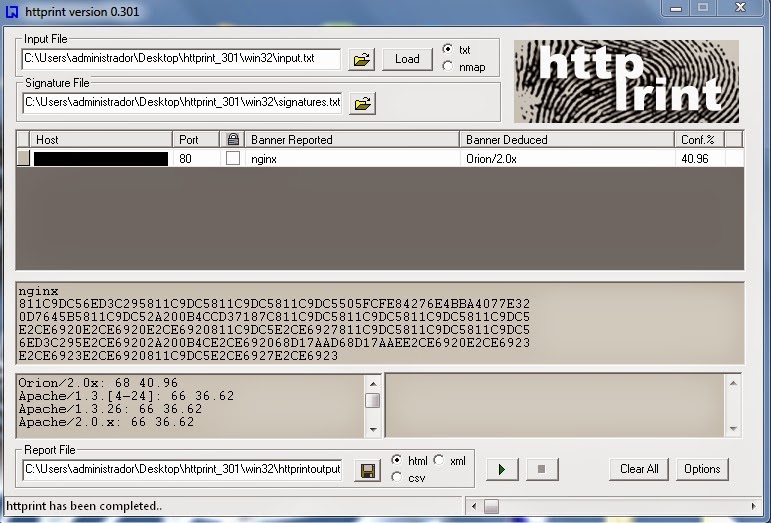Open the input file browse folder icon
This screenshot has height=523, width=771.
(x=361, y=59)
